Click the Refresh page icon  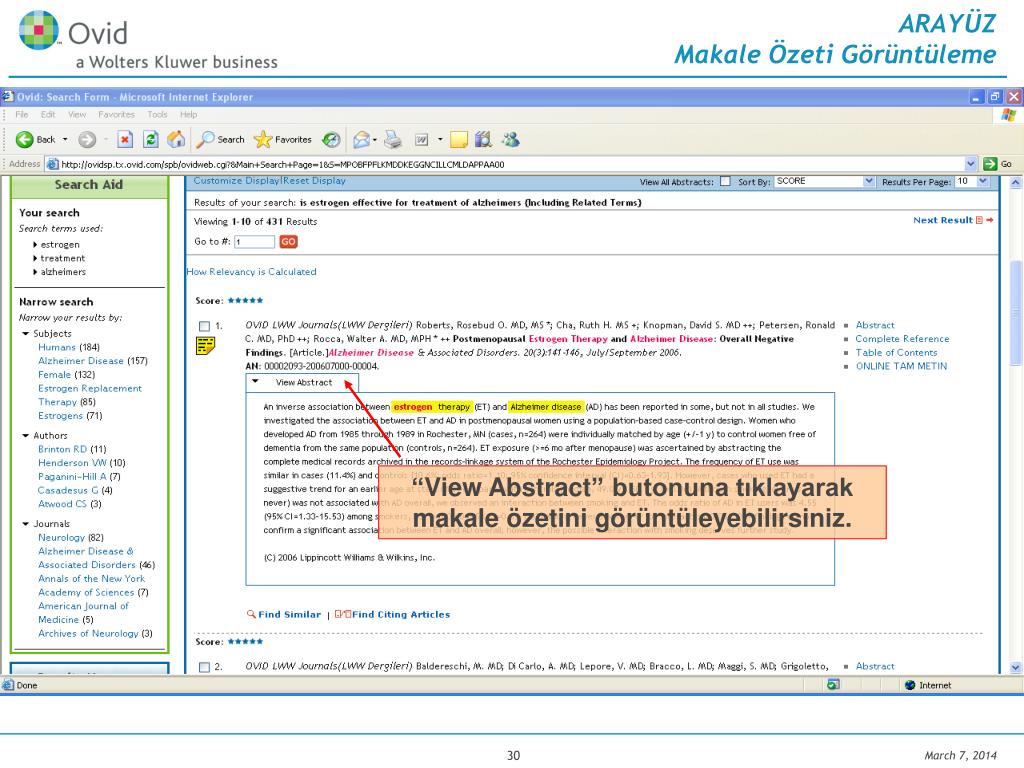150,139
